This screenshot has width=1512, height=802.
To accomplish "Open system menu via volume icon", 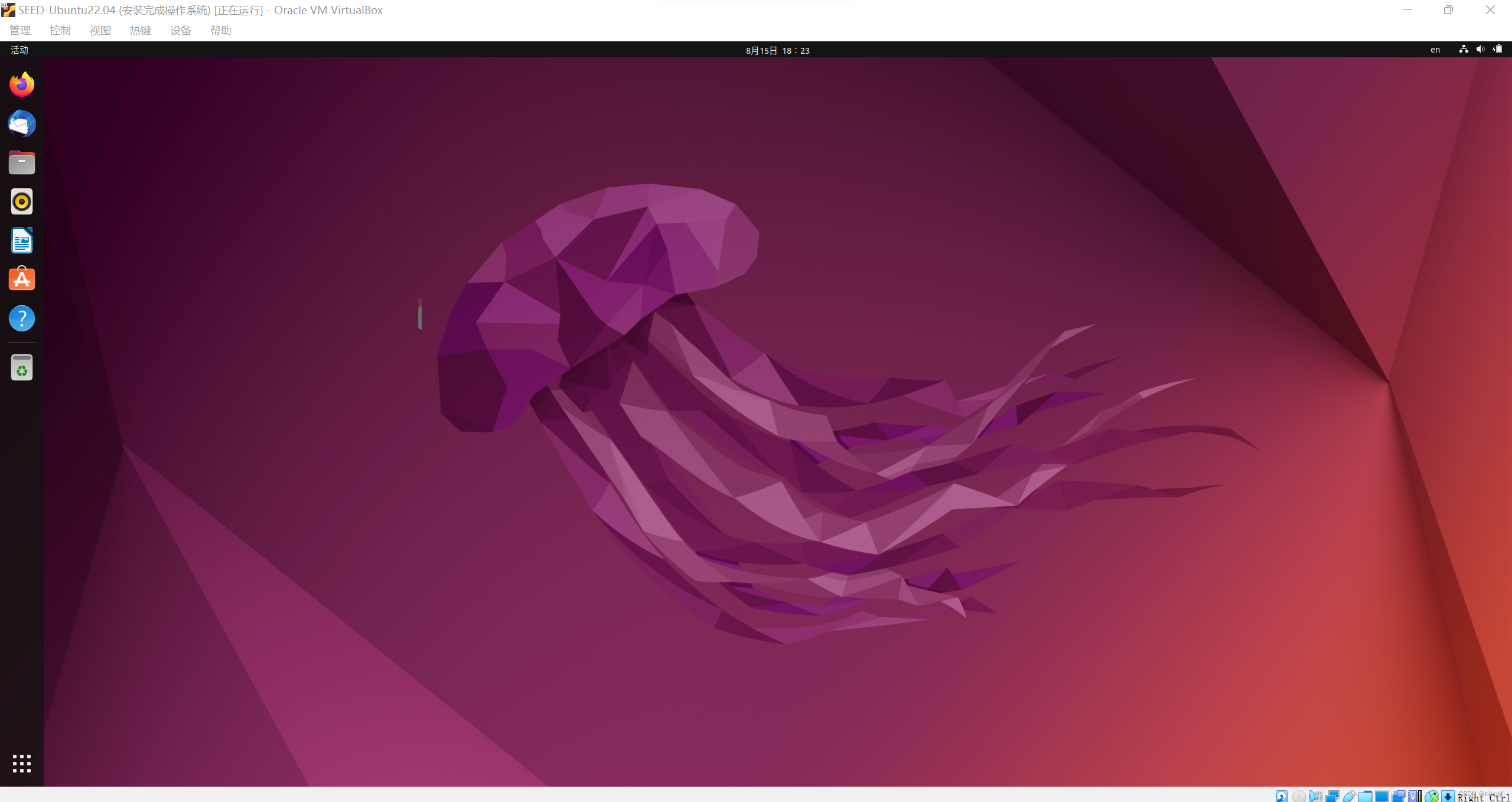I will 1480,50.
